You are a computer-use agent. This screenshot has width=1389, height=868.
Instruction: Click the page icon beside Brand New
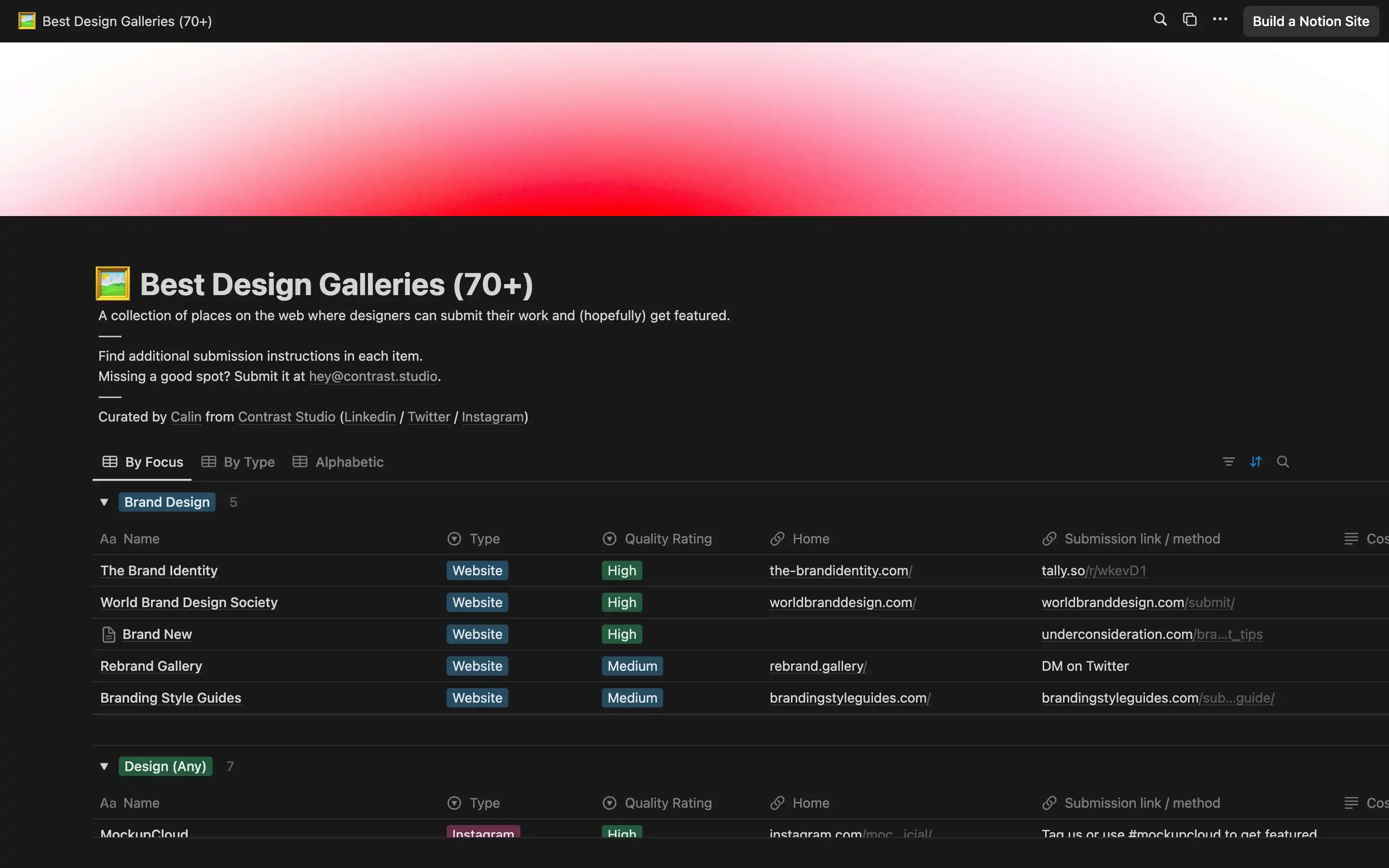(x=109, y=634)
